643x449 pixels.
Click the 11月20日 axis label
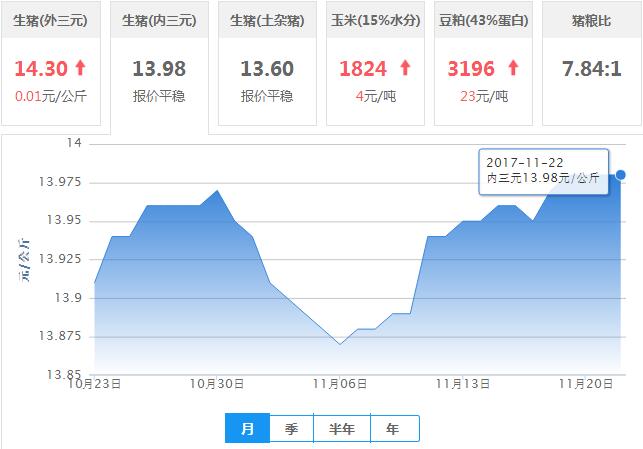tap(586, 384)
